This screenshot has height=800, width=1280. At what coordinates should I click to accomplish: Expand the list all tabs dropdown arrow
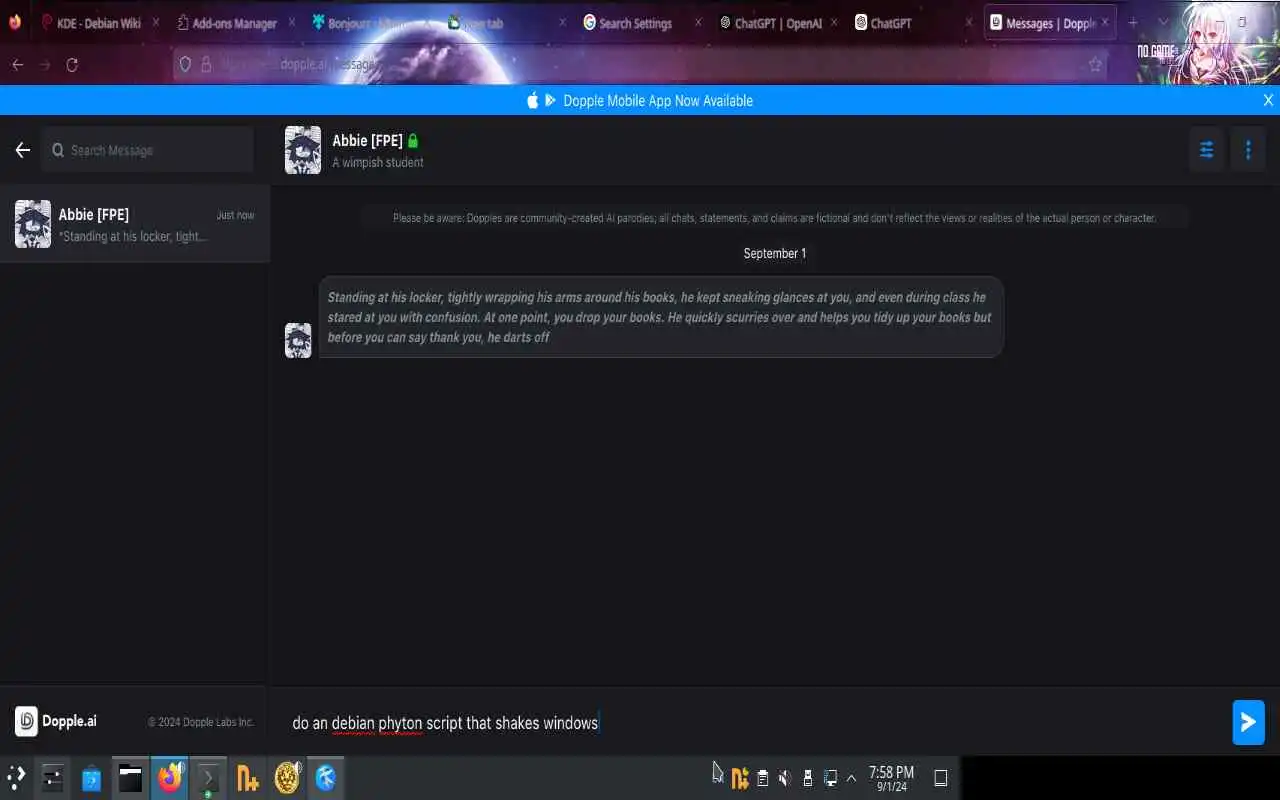(1162, 22)
